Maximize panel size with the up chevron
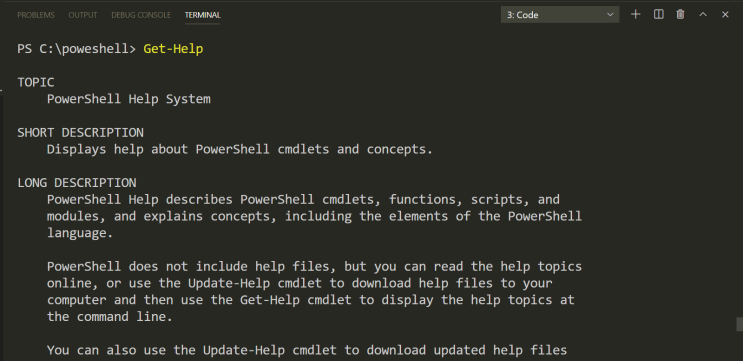This screenshot has height=361, width=743. 703,15
